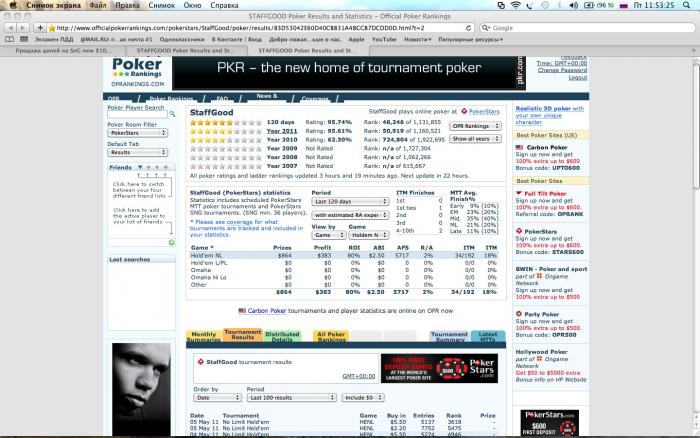This screenshot has width=700, height=438.
Task: Open the Show all years dropdown
Action: (x=475, y=139)
